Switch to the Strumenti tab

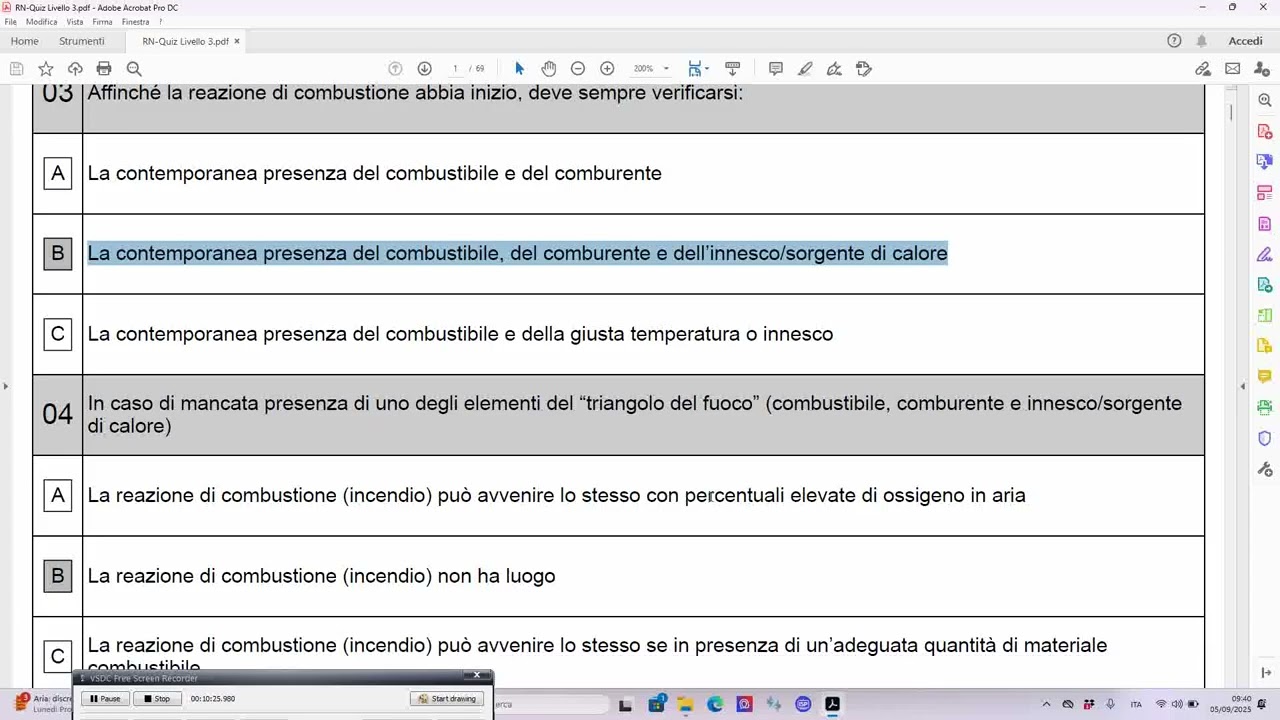(x=82, y=41)
